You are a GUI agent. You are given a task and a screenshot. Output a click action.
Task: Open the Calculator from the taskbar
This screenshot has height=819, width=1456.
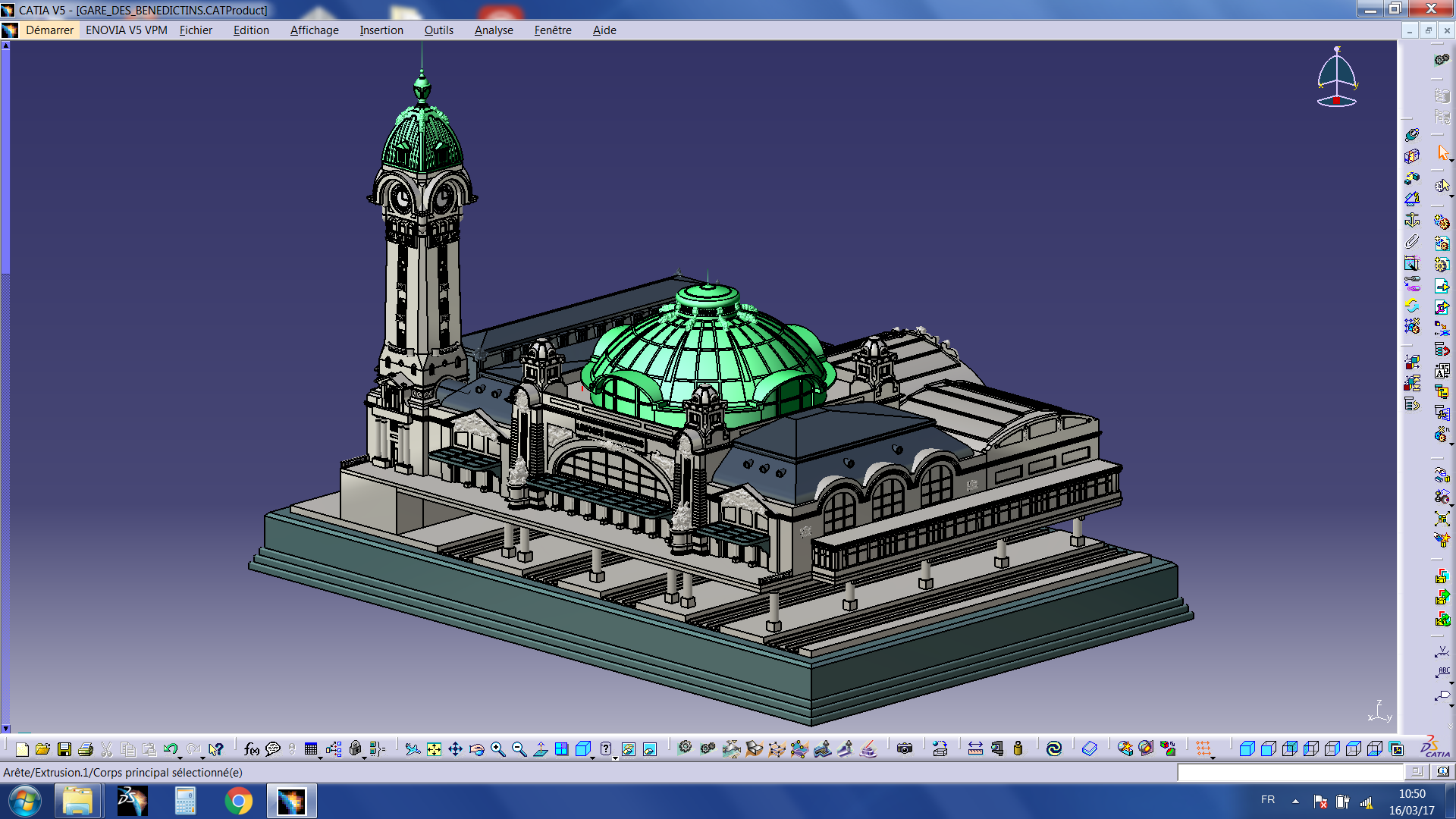coord(185,801)
